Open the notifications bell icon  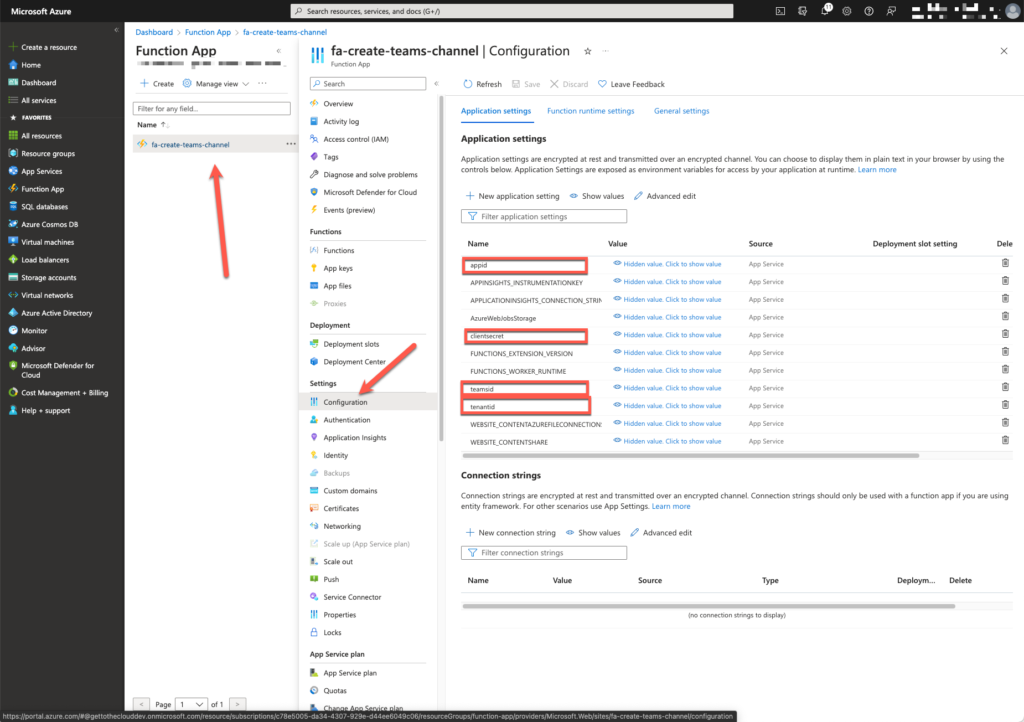pos(825,10)
